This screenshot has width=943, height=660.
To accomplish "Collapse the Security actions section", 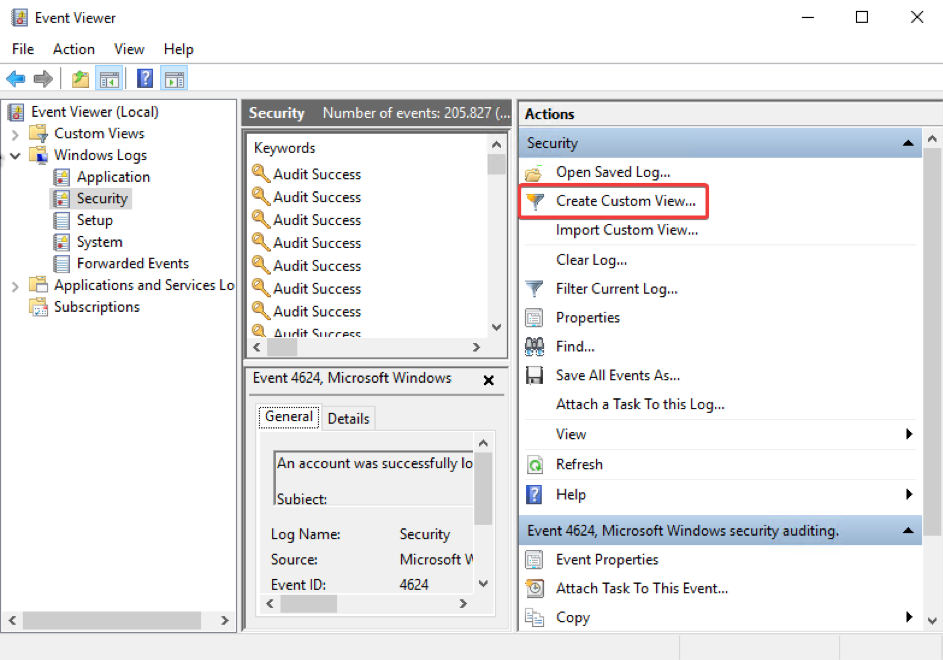I will (x=908, y=144).
